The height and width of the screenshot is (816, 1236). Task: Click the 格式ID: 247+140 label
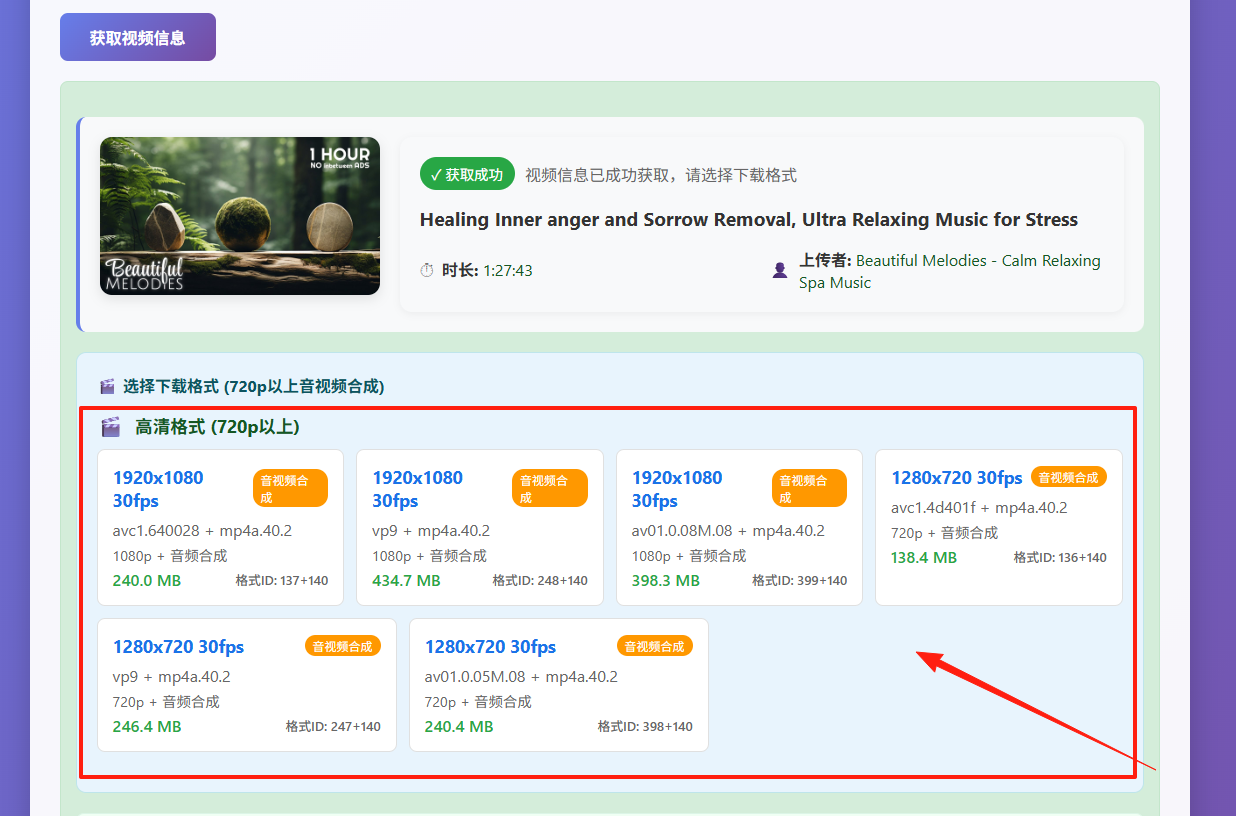pyautogui.click(x=333, y=726)
